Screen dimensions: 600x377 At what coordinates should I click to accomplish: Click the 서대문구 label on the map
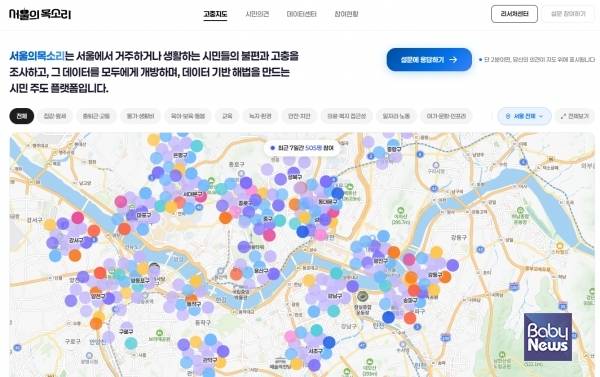(x=192, y=194)
